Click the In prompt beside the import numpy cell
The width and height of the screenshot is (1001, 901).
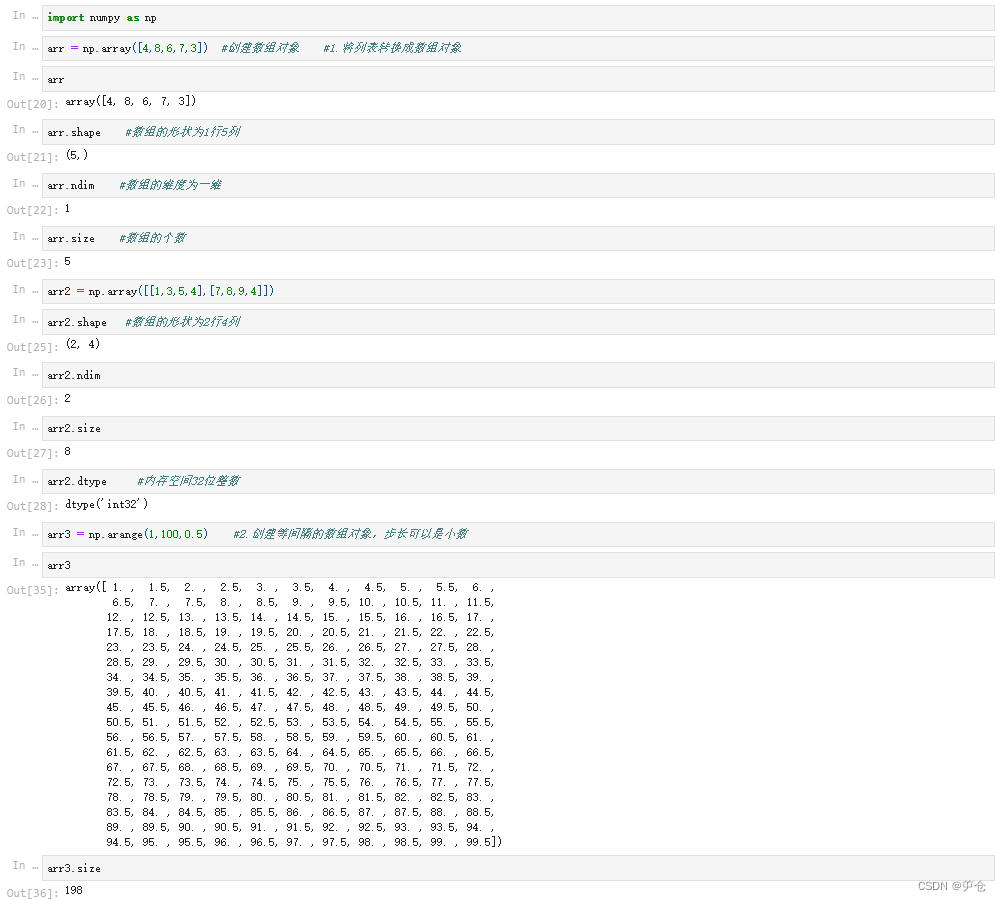[18, 17]
